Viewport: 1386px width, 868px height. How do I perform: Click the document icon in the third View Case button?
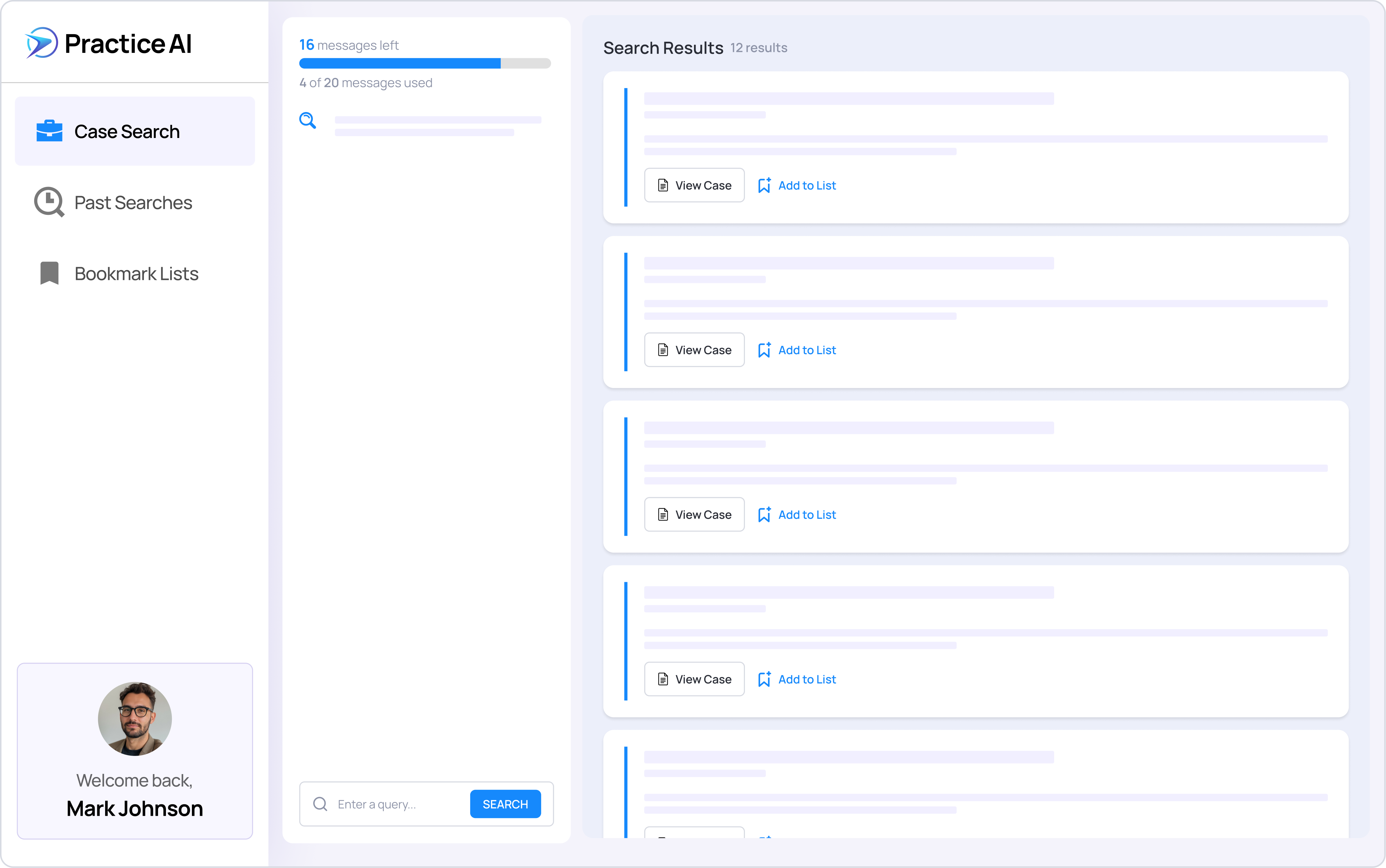click(664, 514)
